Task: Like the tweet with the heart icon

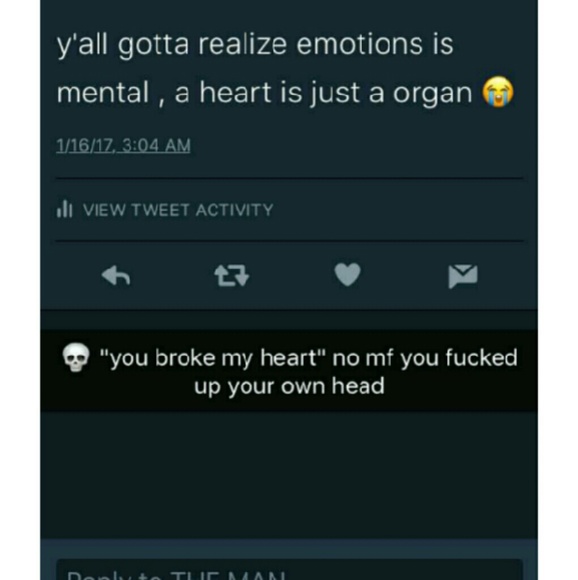Action: (x=347, y=274)
